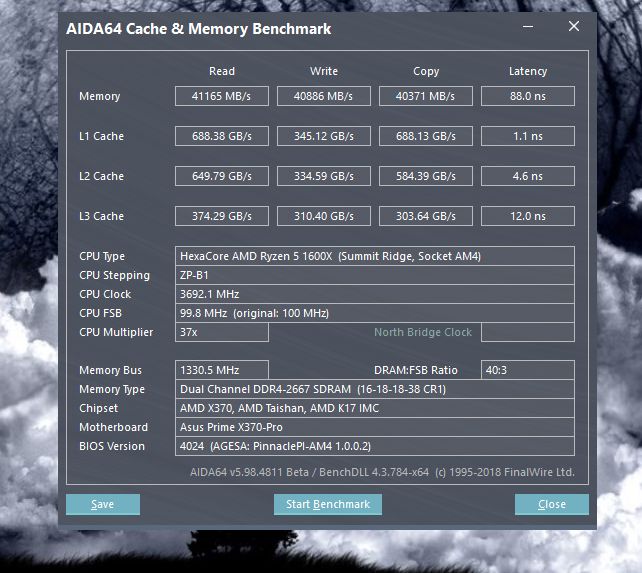
Task: Select Memory read value 41165 MB/s
Action: pos(222,96)
